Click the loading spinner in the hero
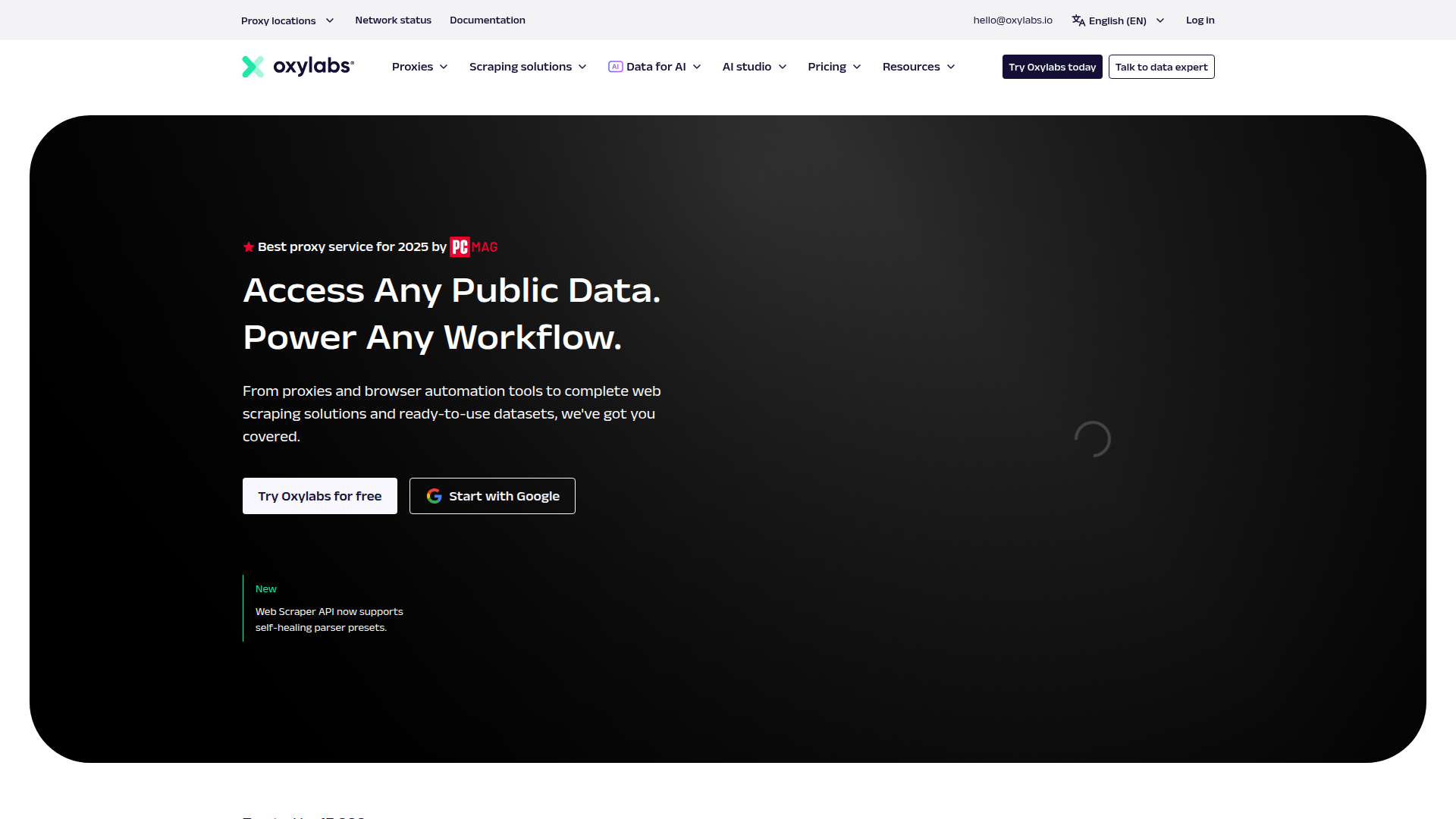The image size is (1456, 819). [1093, 439]
